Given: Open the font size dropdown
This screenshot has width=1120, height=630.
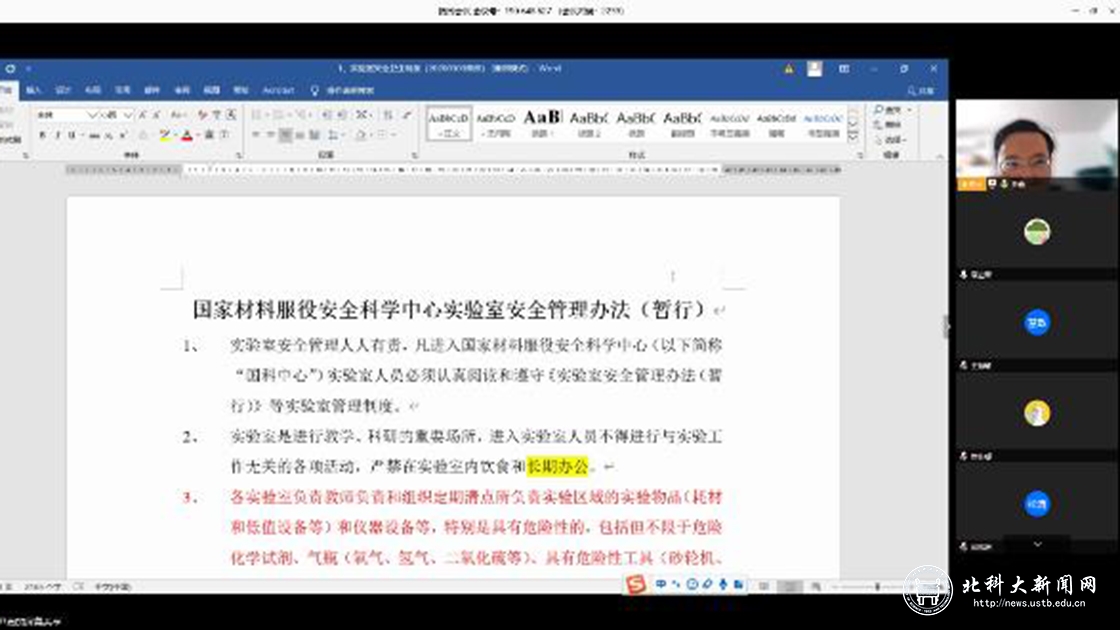Looking at the screenshot, I should [x=128, y=115].
